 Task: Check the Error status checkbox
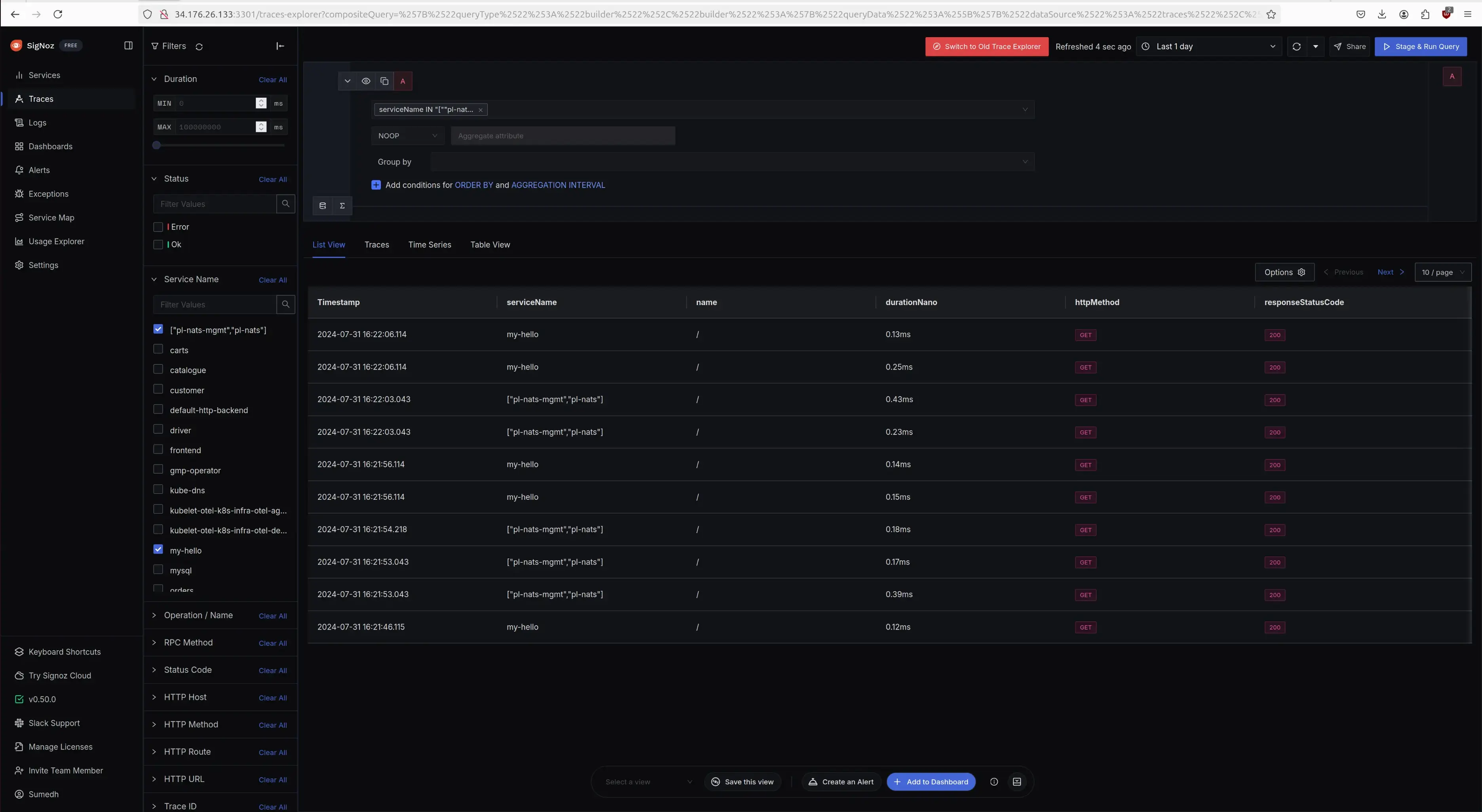click(x=158, y=227)
